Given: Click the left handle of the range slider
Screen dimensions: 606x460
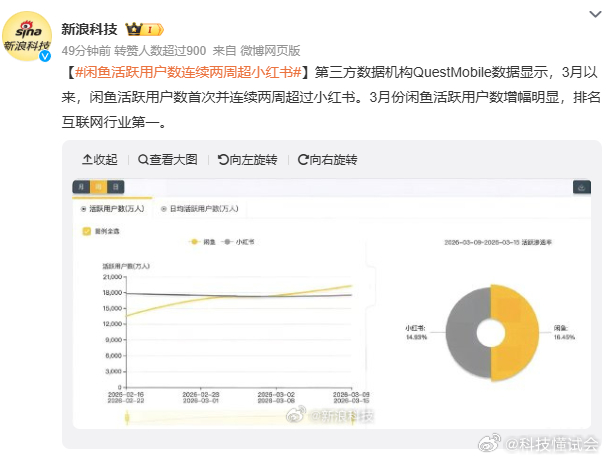Looking at the screenshot, I should 127,418.
